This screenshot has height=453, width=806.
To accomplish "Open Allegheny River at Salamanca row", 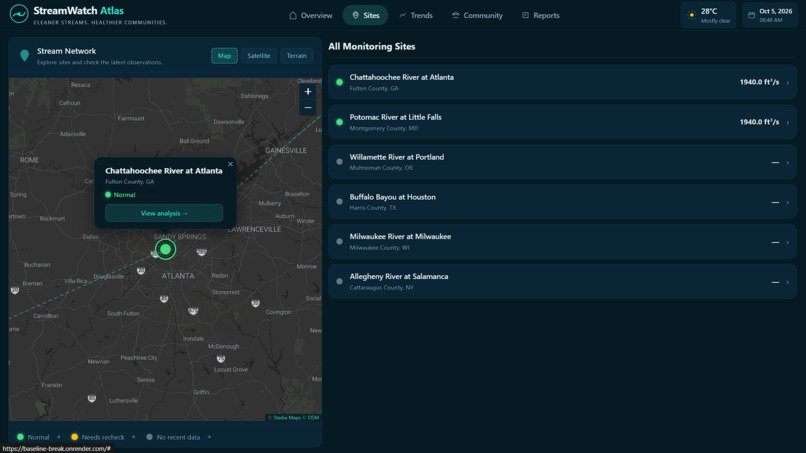I will (x=562, y=282).
